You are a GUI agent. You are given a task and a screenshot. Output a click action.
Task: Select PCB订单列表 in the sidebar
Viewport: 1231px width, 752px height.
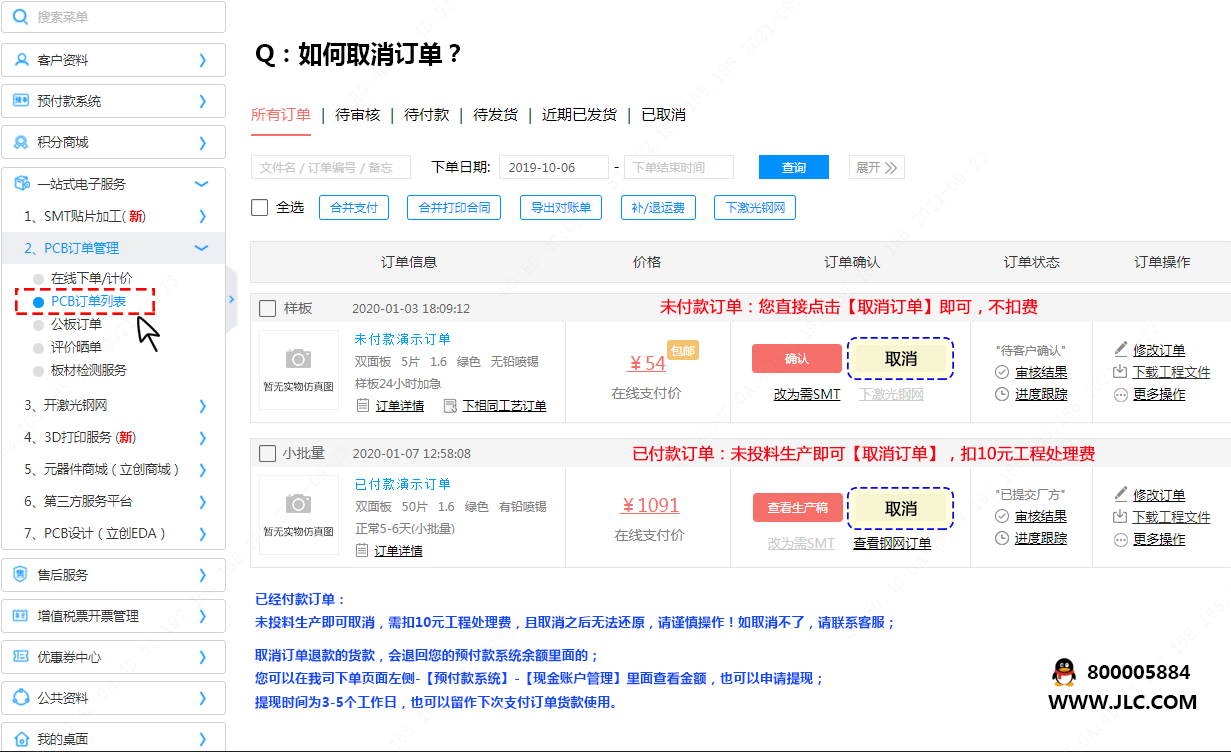point(88,301)
